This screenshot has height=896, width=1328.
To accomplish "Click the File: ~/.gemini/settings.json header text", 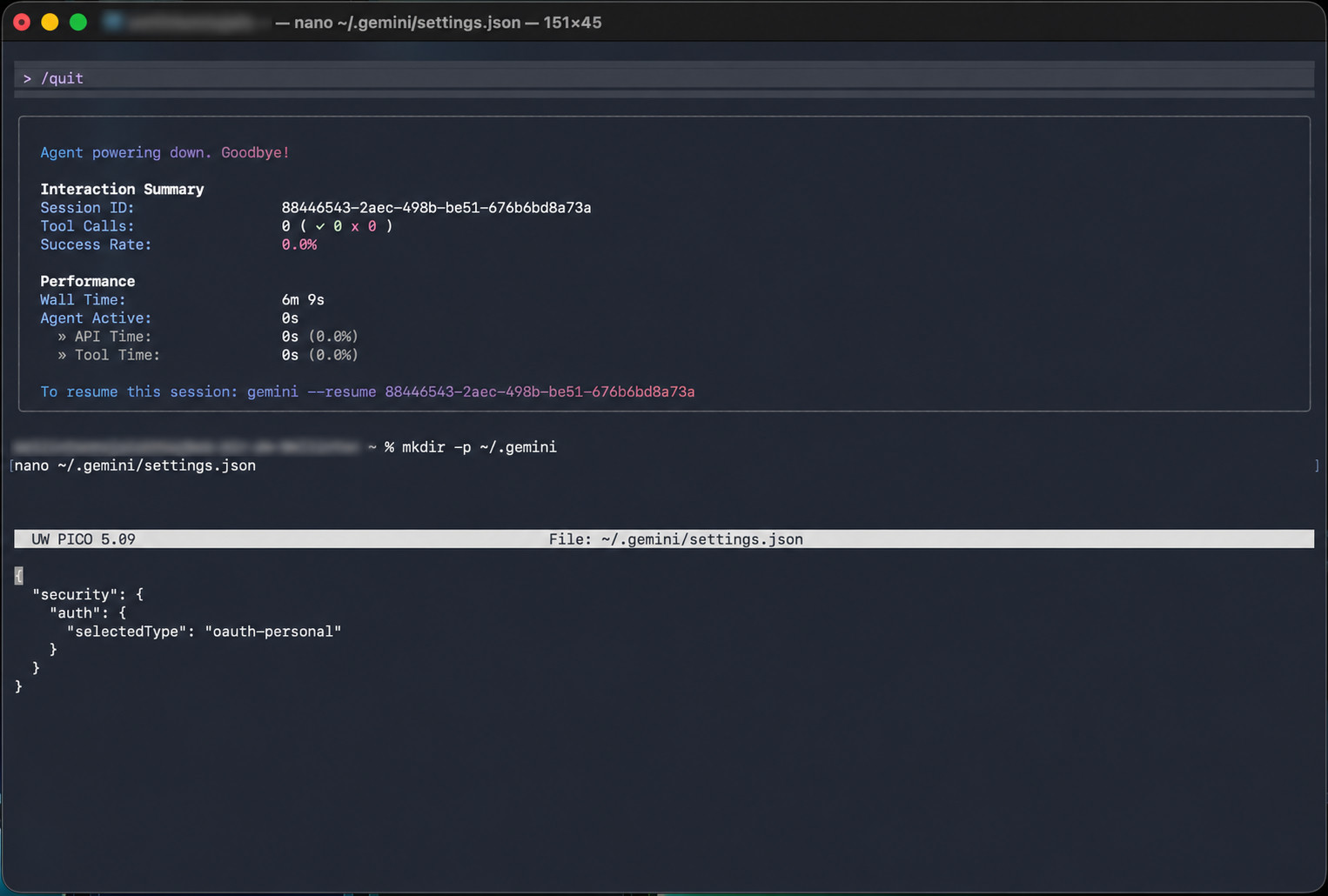I will click(675, 539).
